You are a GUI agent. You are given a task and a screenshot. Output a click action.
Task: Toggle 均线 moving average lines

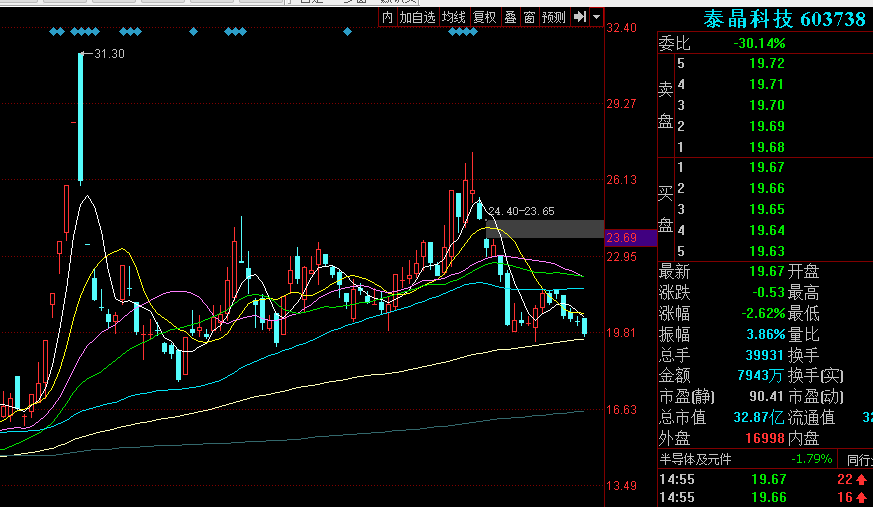tap(455, 17)
